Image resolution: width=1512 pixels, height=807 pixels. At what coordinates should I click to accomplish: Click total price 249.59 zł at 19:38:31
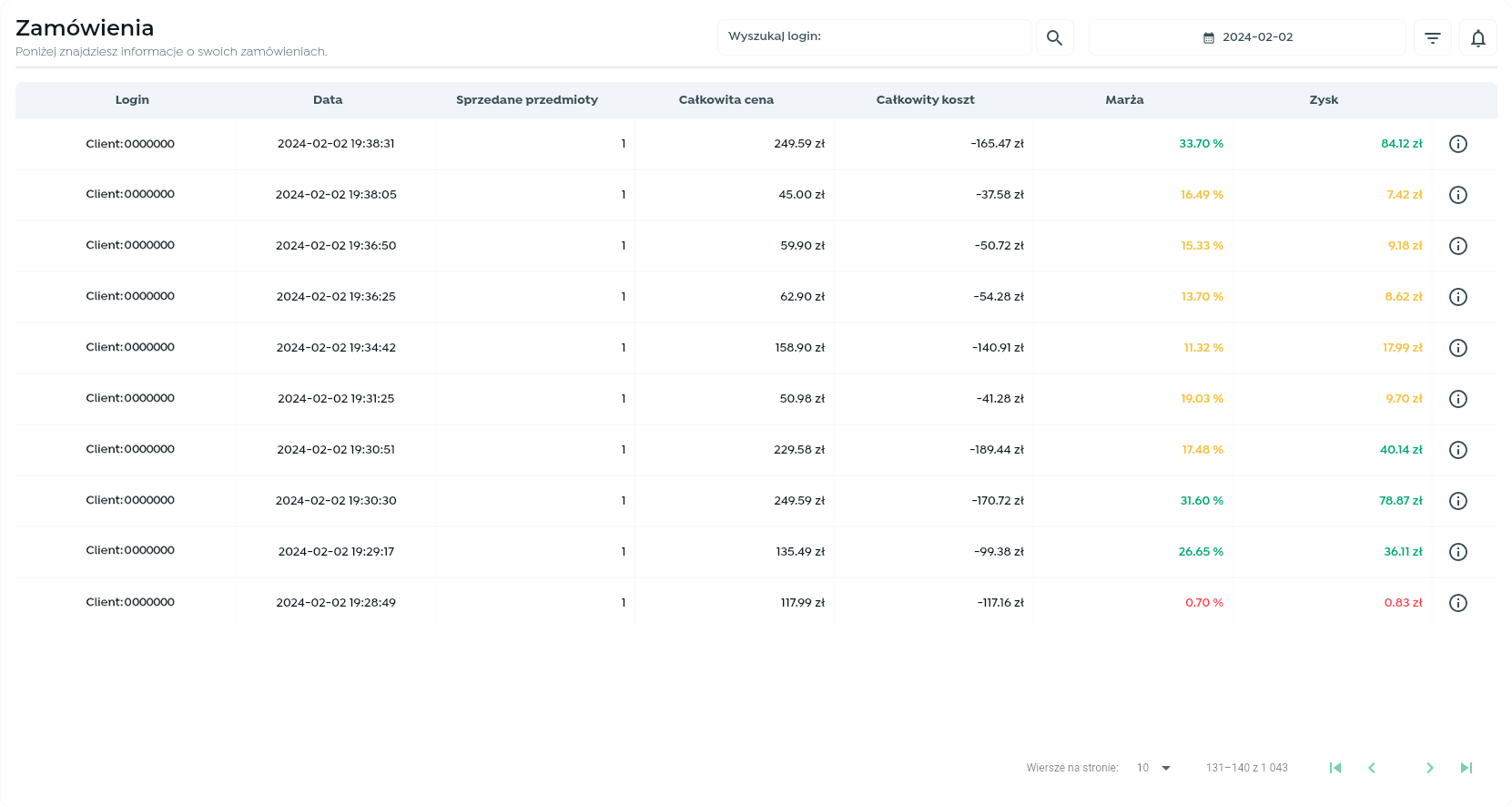[799, 144]
